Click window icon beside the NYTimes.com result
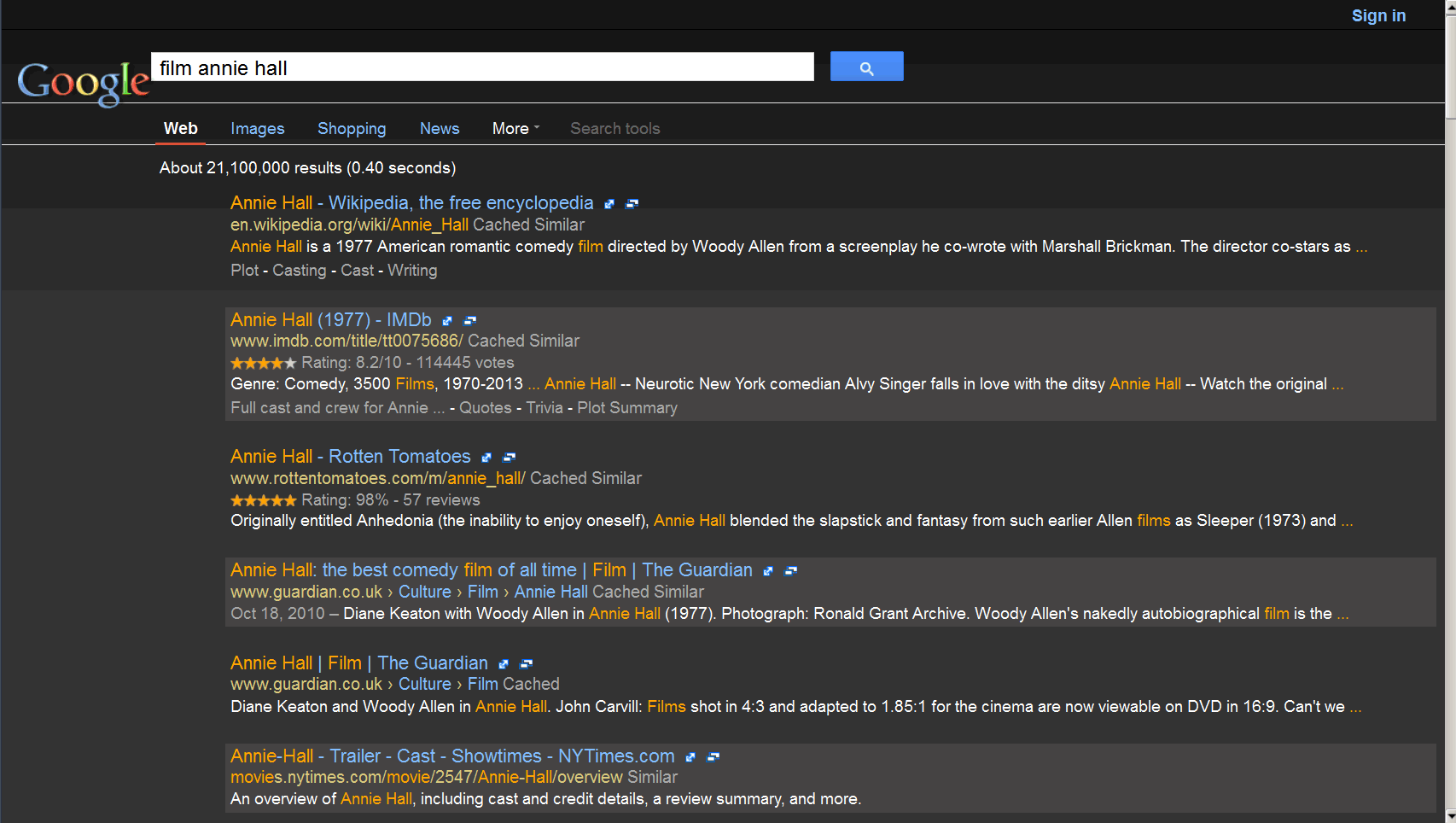 pos(713,757)
